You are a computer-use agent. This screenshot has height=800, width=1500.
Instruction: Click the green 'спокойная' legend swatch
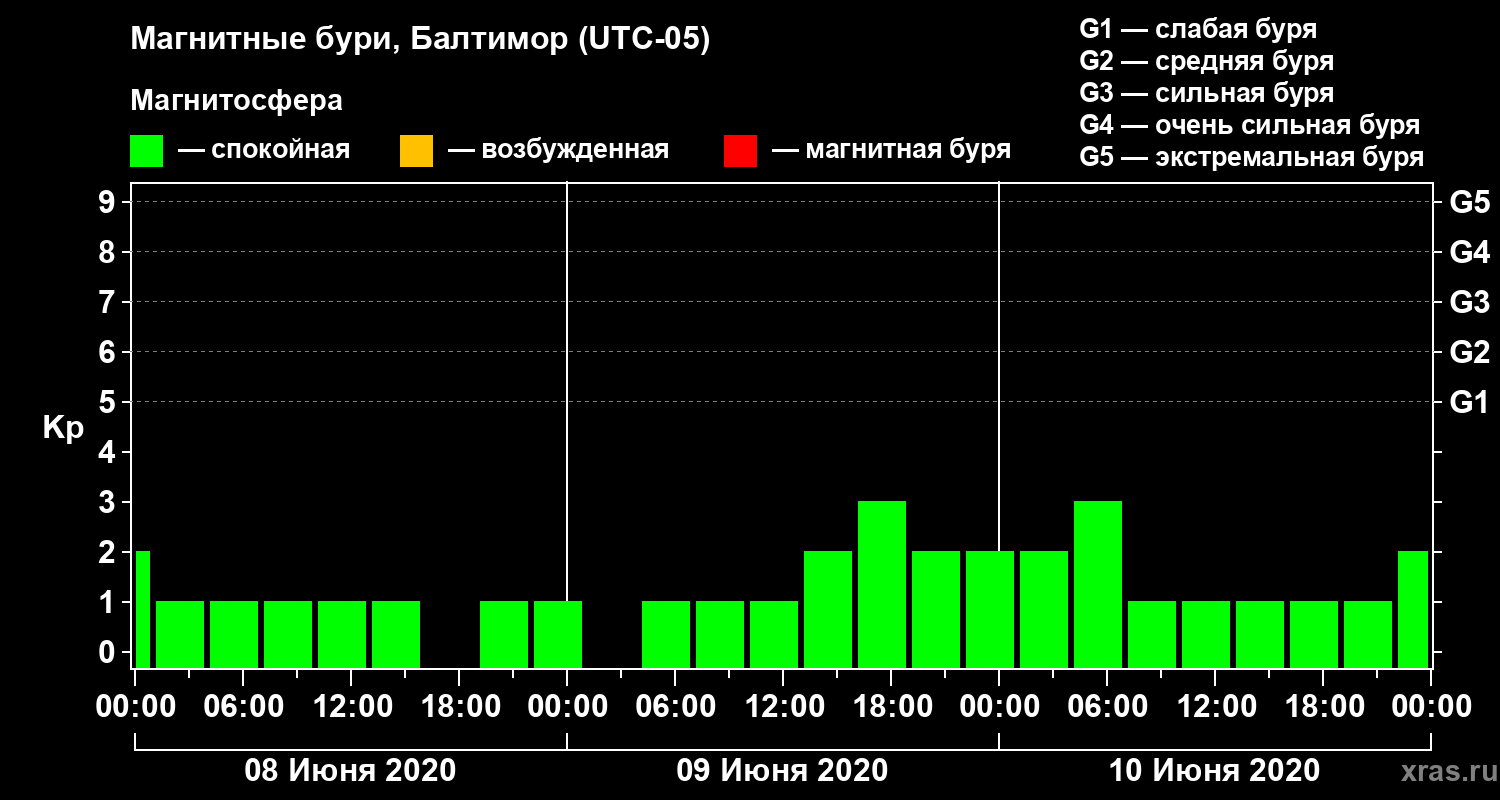point(147,151)
